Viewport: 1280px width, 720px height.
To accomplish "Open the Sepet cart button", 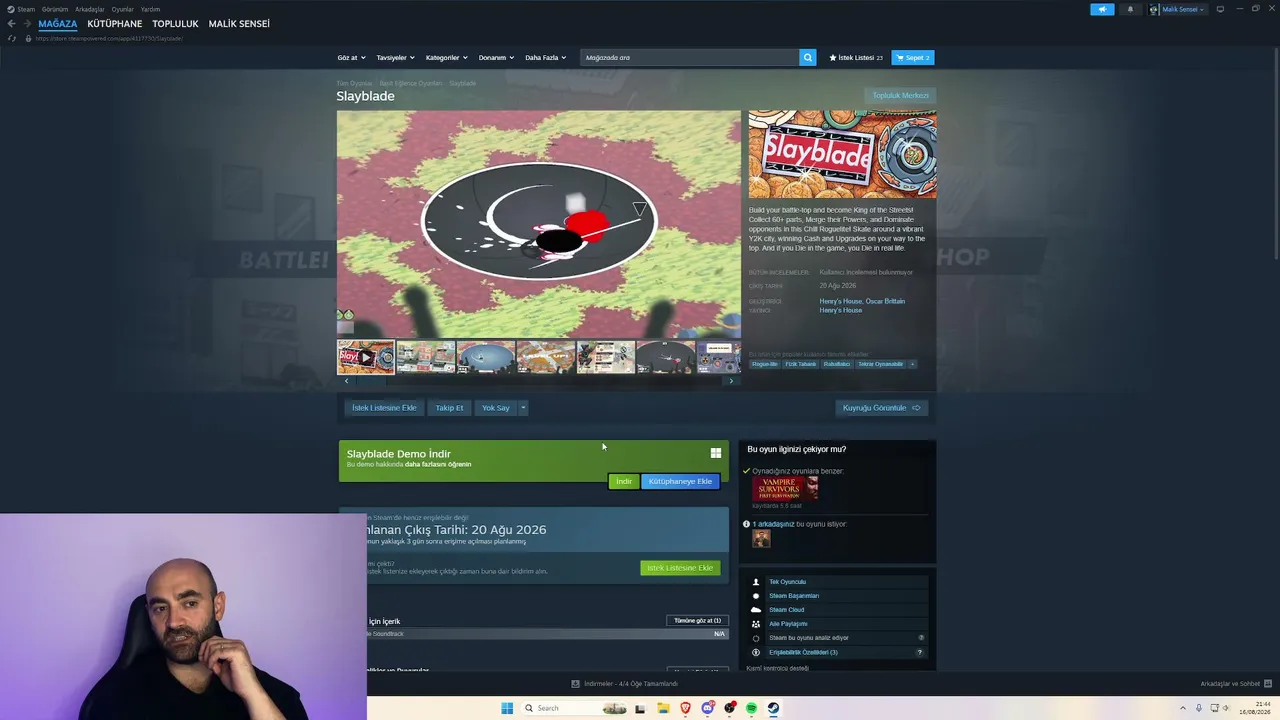I will click(x=913, y=58).
